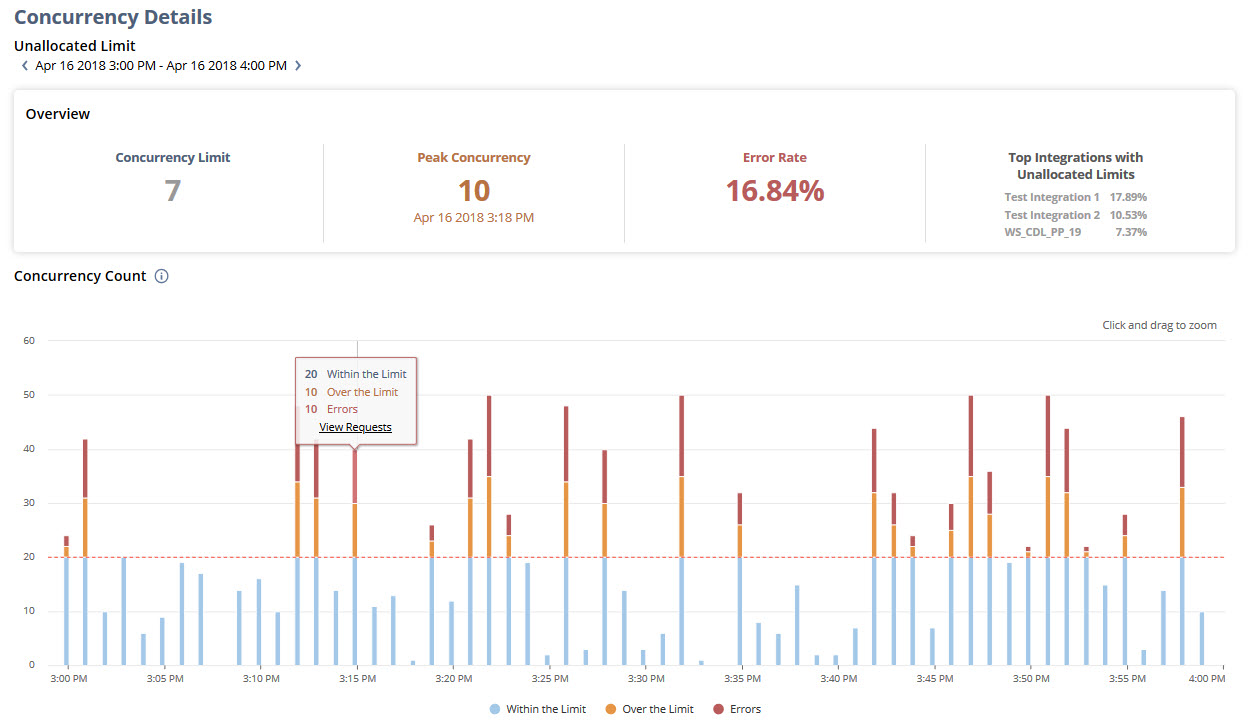Click the peak time Apr 16 2018 3:18 PM

tap(474, 217)
